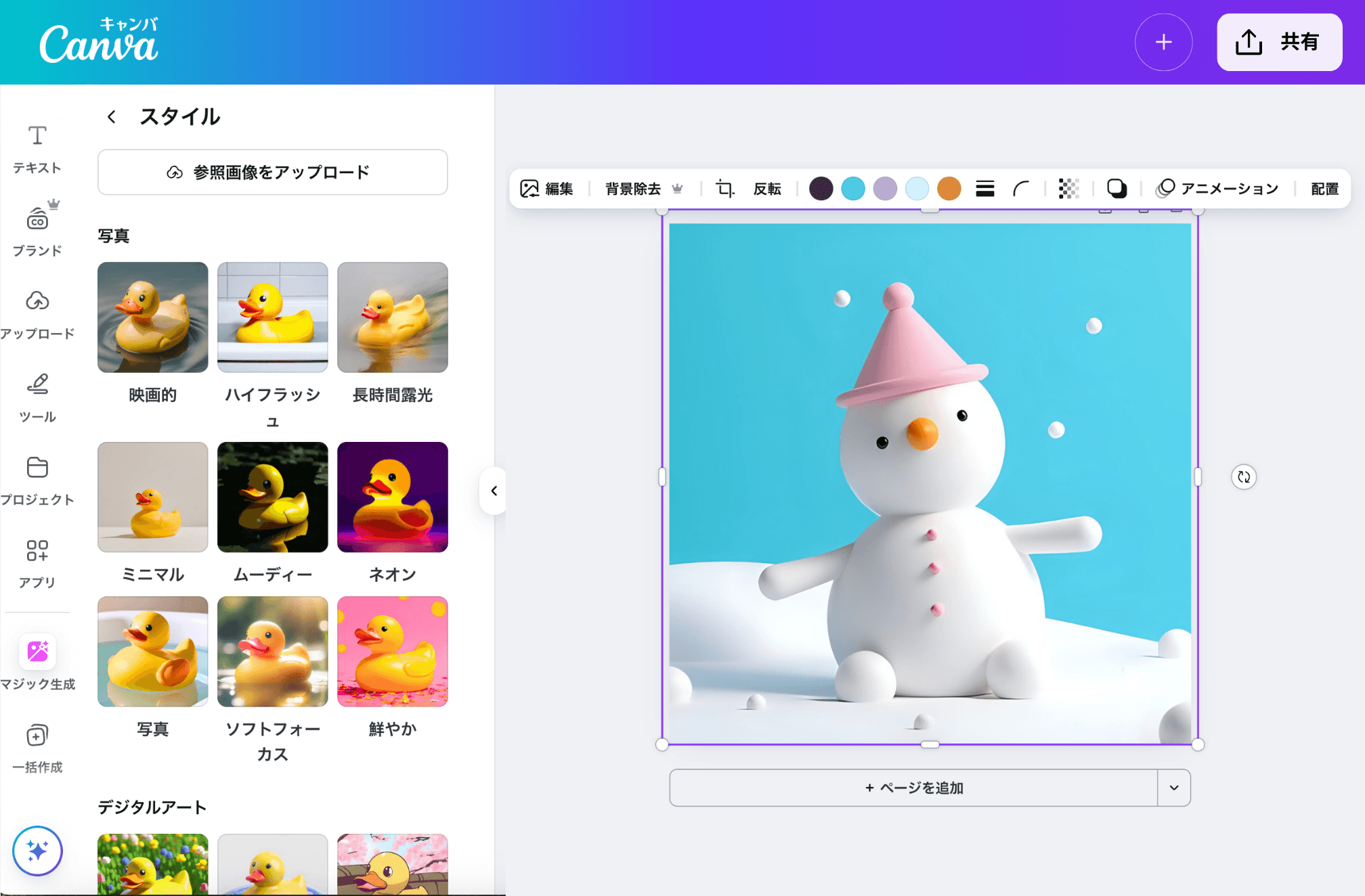Select the orange color swatch
Viewport: 1365px width, 896px height.
[x=949, y=188]
